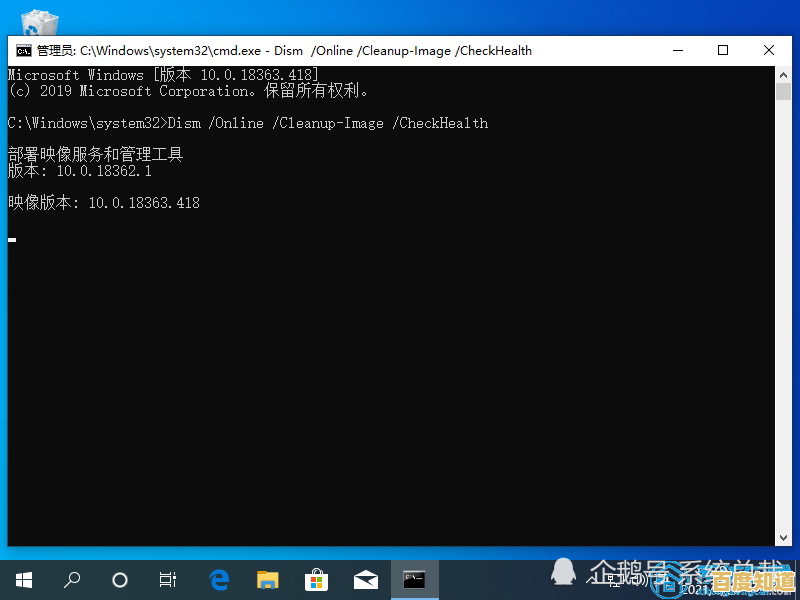The height and width of the screenshot is (600, 800).
Task: Open Task View
Action: [x=167, y=580]
